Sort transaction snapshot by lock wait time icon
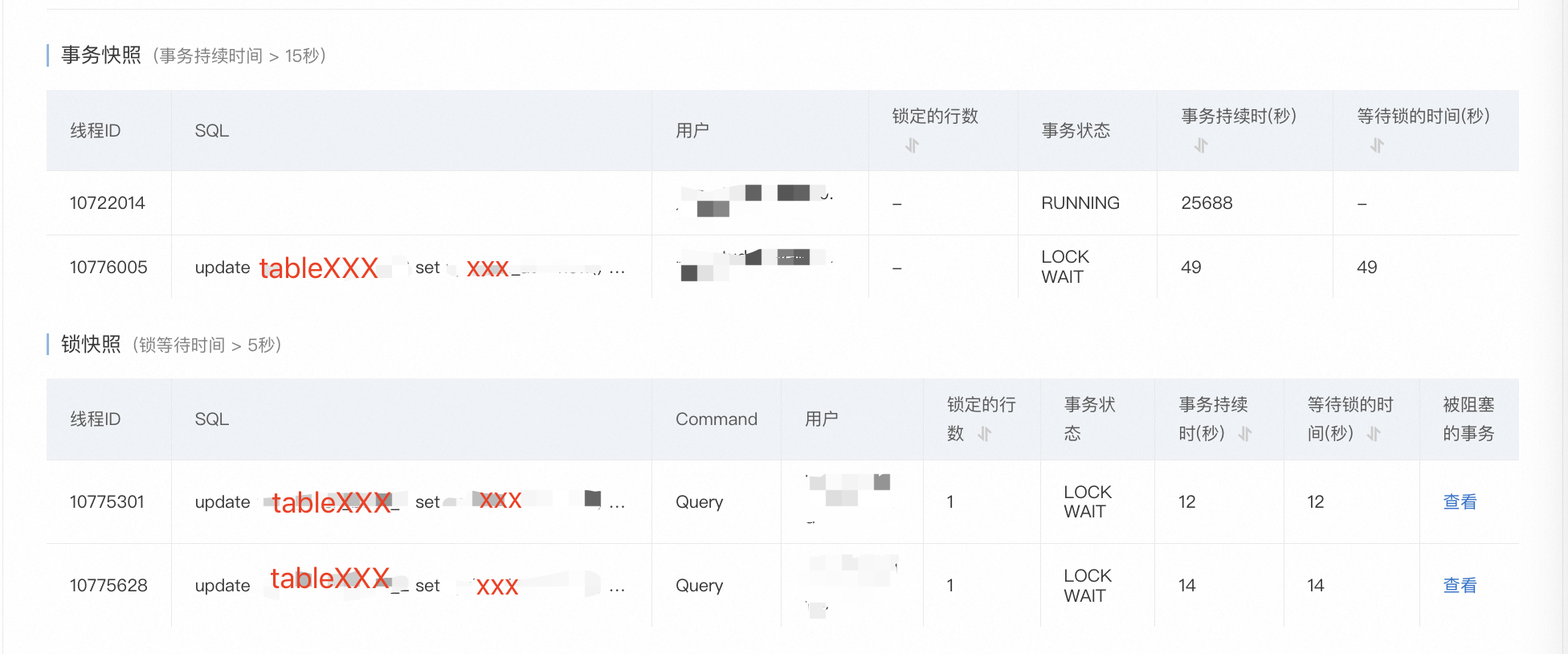The image size is (1568, 654). pos(1377,145)
